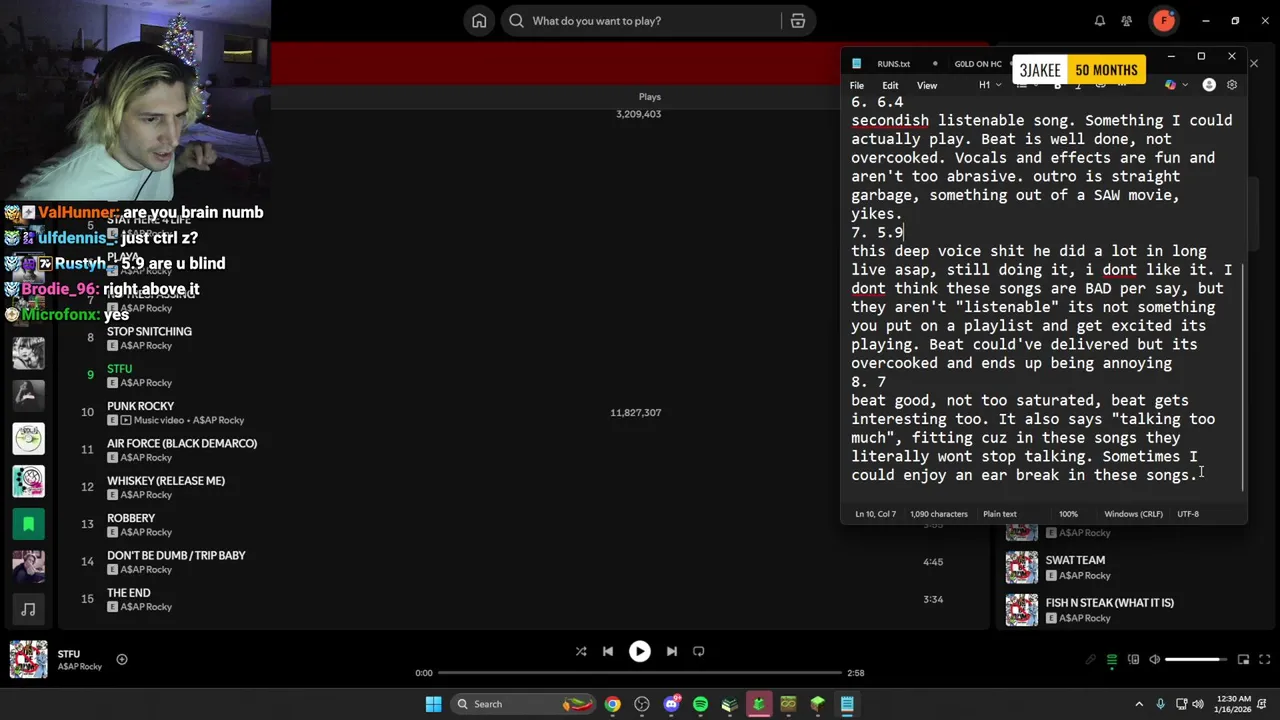1280x720 pixels.
Task: Open the Notepad Edit menu
Action: [x=890, y=86]
